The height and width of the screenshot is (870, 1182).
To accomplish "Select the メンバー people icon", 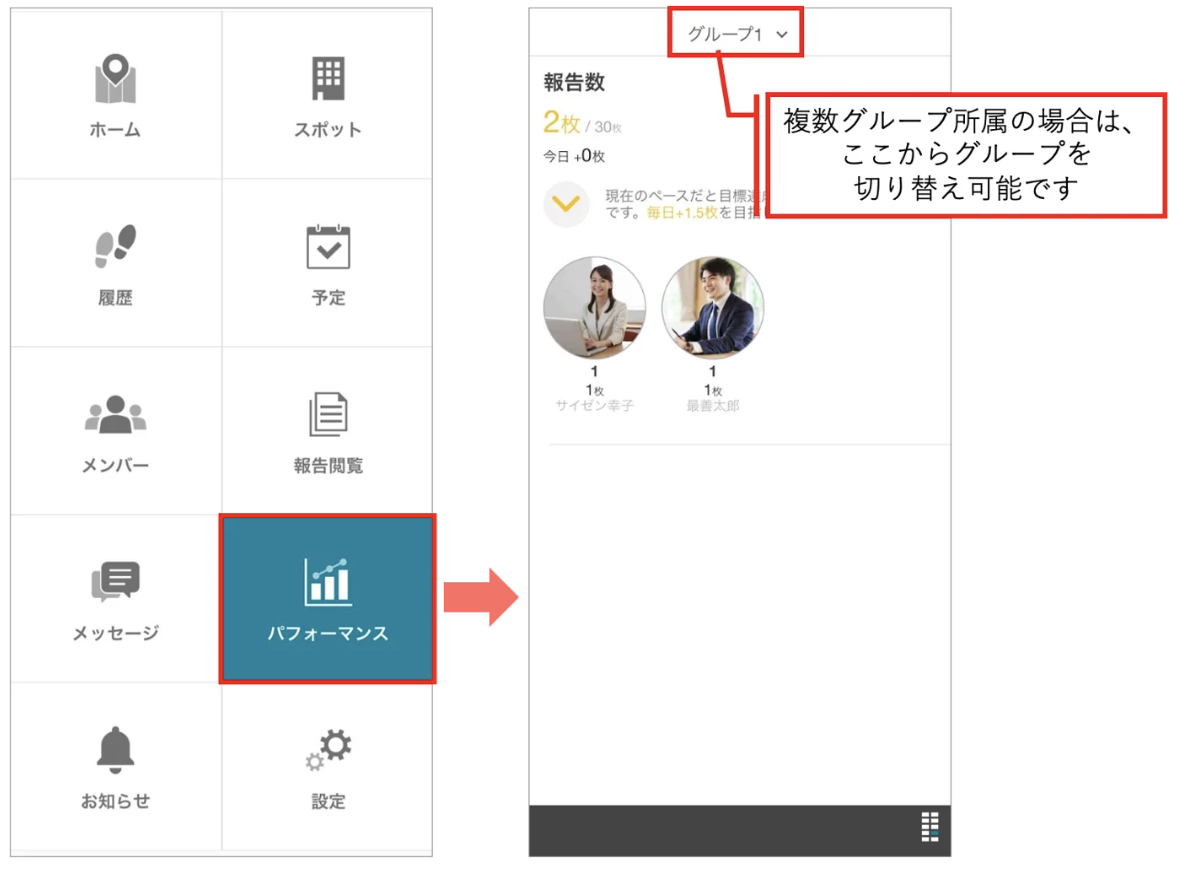I will pos(115,414).
